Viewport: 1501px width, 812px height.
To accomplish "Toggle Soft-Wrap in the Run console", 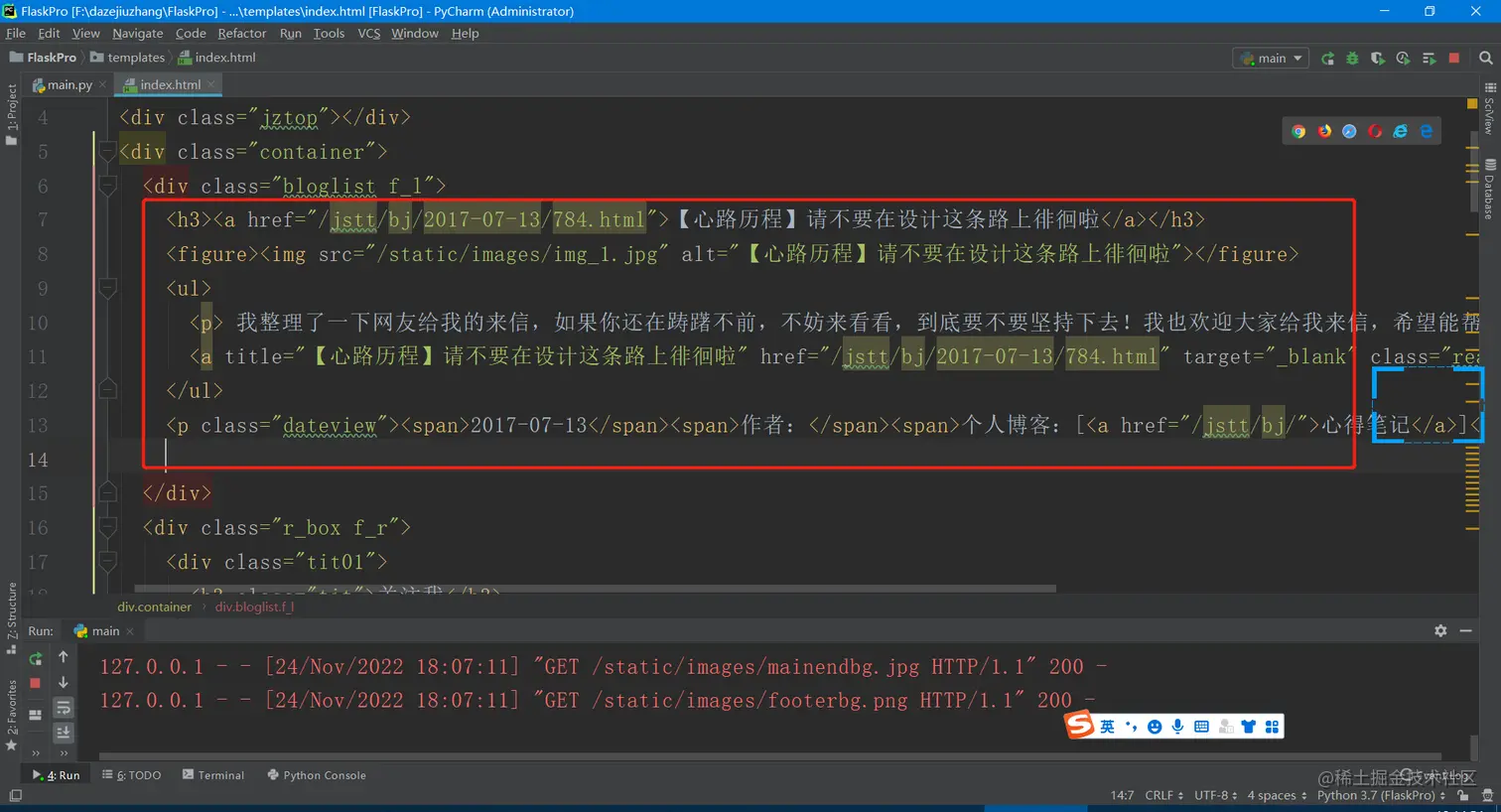I will point(64,707).
